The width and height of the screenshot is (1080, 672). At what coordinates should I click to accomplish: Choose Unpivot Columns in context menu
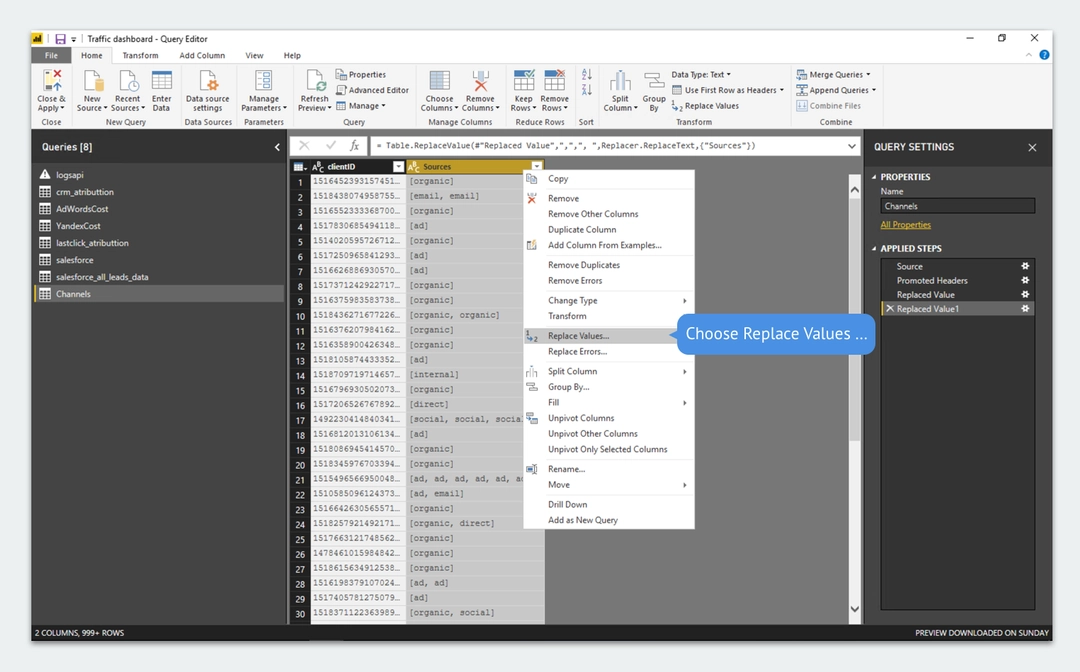click(609, 418)
